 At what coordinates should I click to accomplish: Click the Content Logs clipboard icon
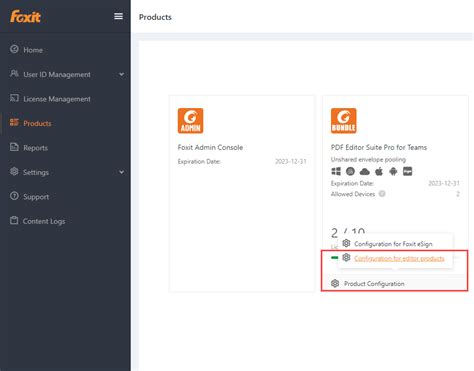click(x=14, y=220)
